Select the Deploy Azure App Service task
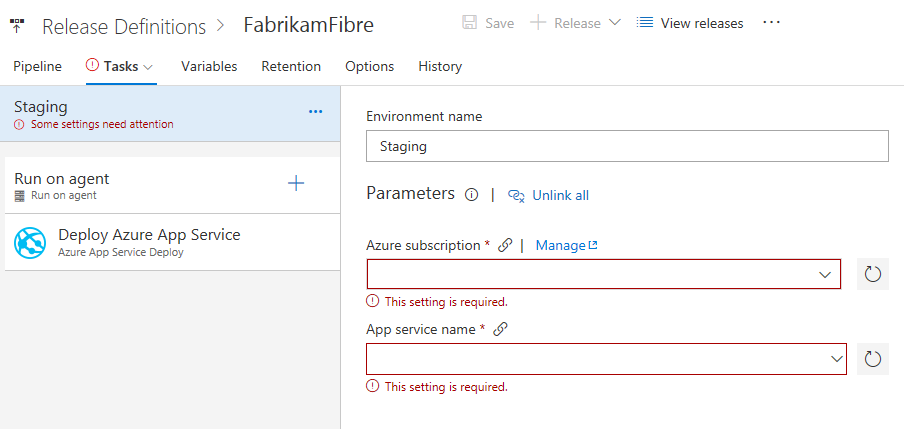This screenshot has width=904, height=429. point(172,242)
